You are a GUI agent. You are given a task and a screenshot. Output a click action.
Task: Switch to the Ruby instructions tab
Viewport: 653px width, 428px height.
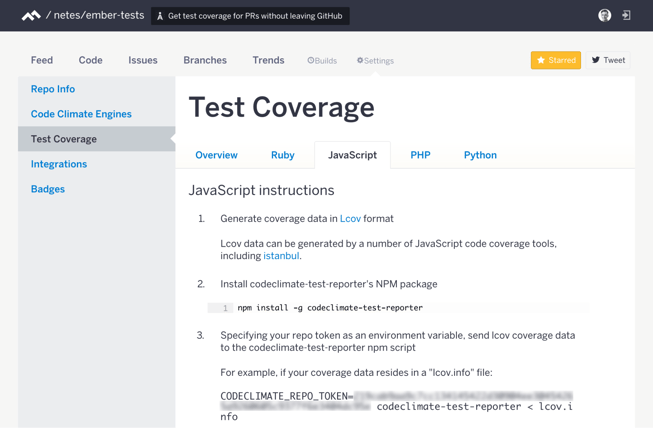pos(282,155)
